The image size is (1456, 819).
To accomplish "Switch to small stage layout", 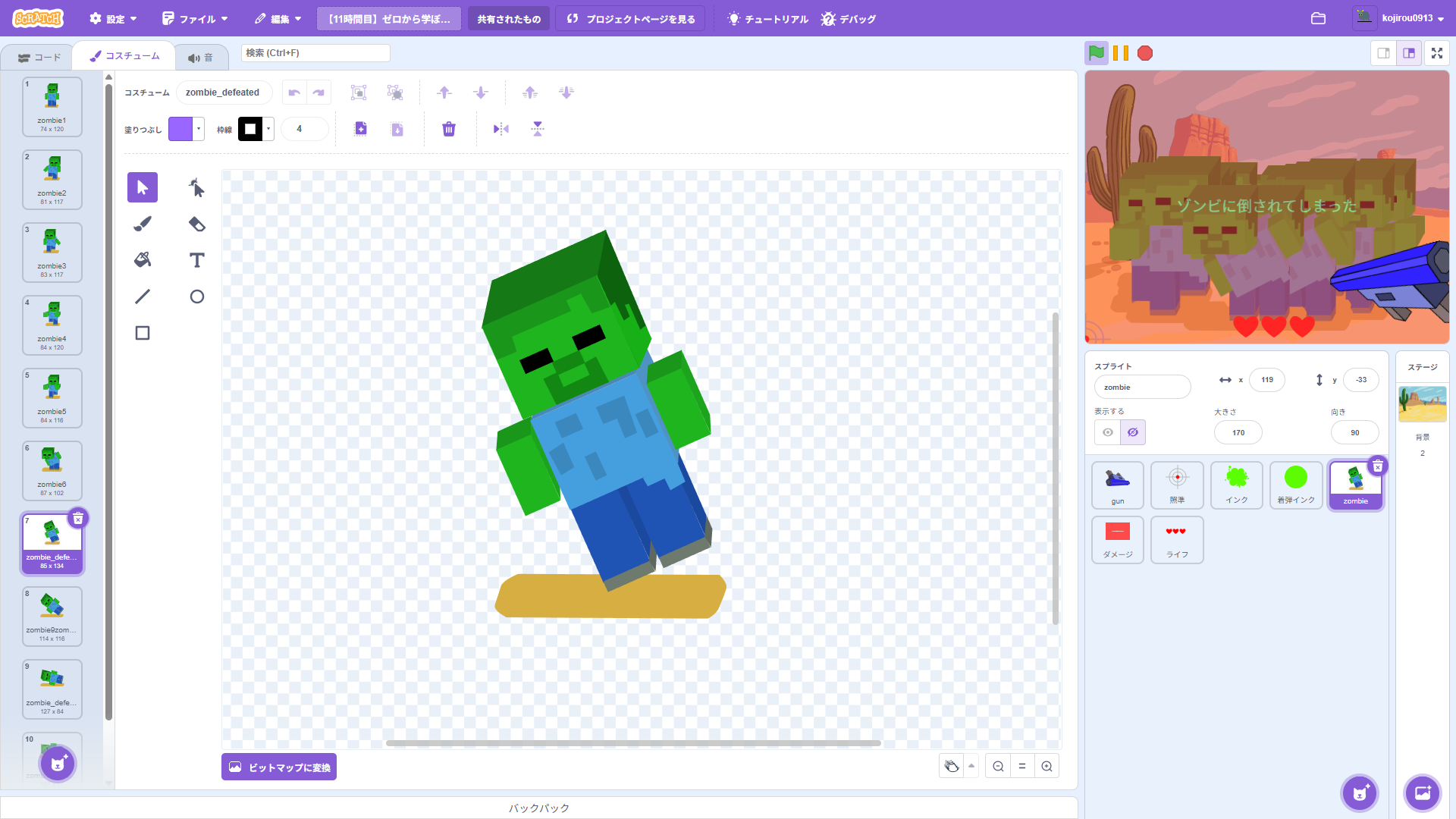I will [1383, 53].
